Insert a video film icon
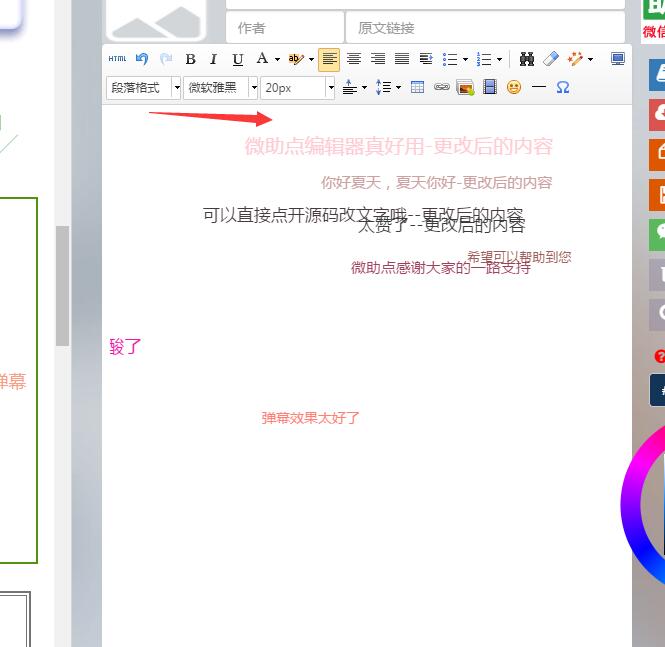 pyautogui.click(x=490, y=87)
